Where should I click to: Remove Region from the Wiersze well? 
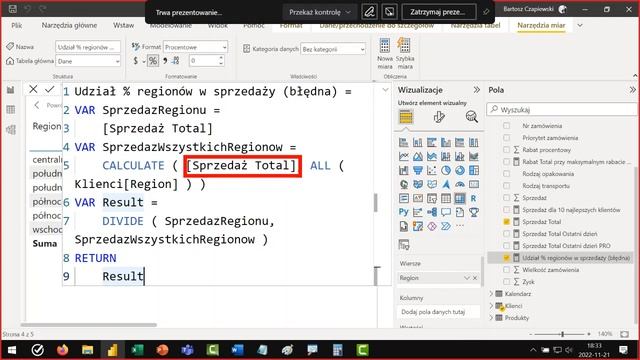475,278
